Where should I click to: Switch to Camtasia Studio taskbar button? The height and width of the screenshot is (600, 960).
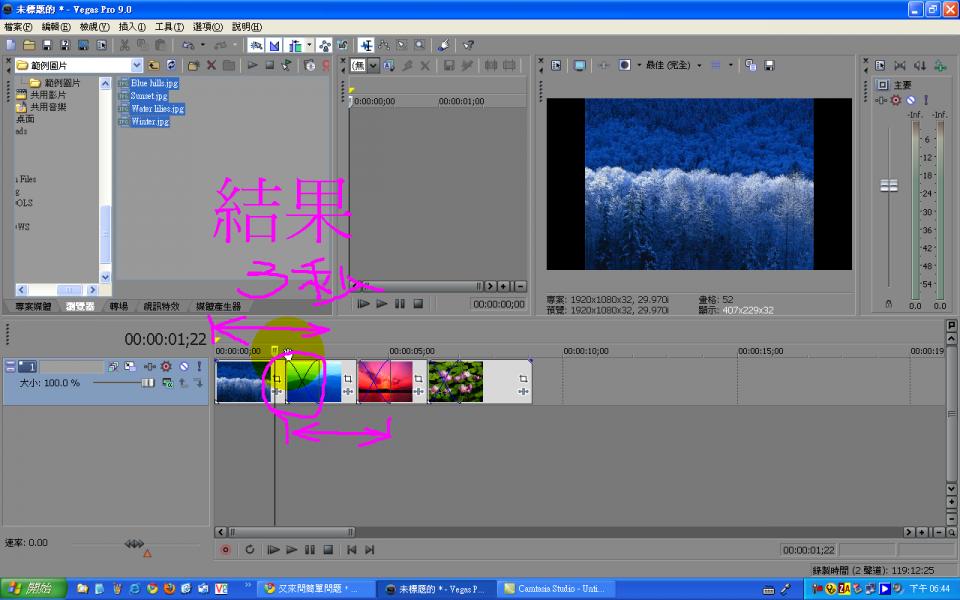[x=553, y=589]
